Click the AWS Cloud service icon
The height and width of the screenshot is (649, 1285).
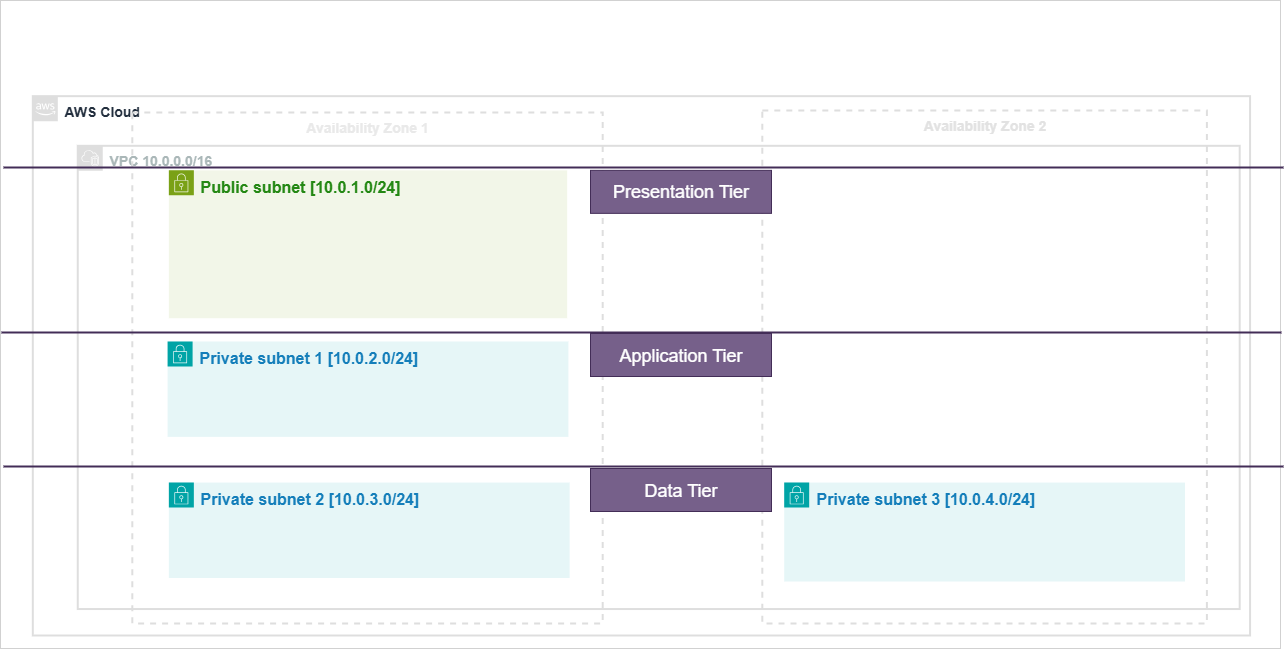[x=45, y=108]
